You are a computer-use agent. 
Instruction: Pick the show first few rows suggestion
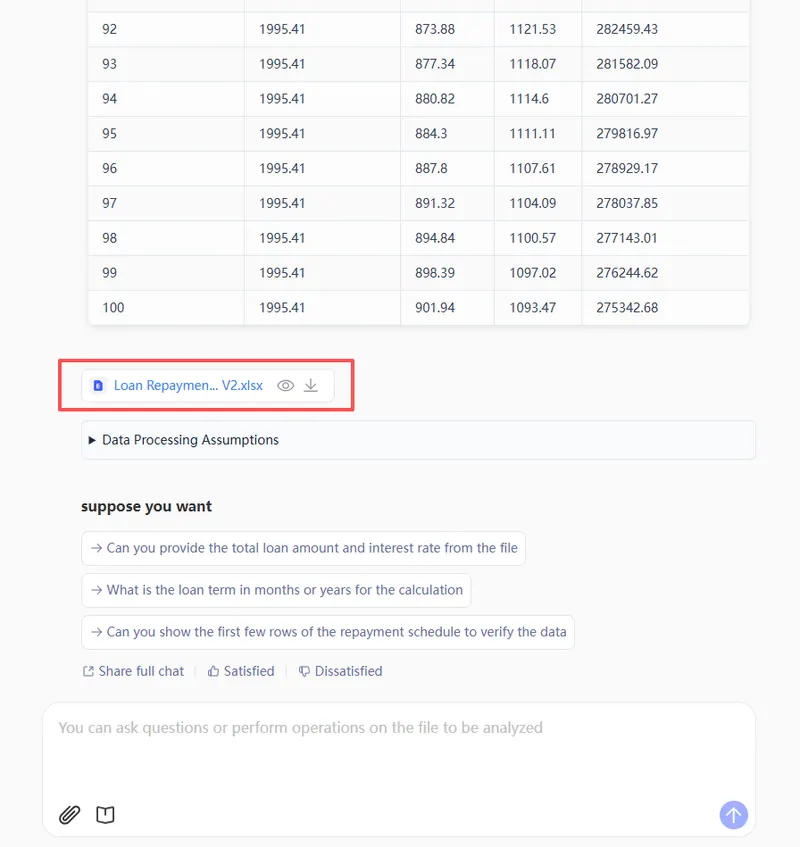click(328, 632)
